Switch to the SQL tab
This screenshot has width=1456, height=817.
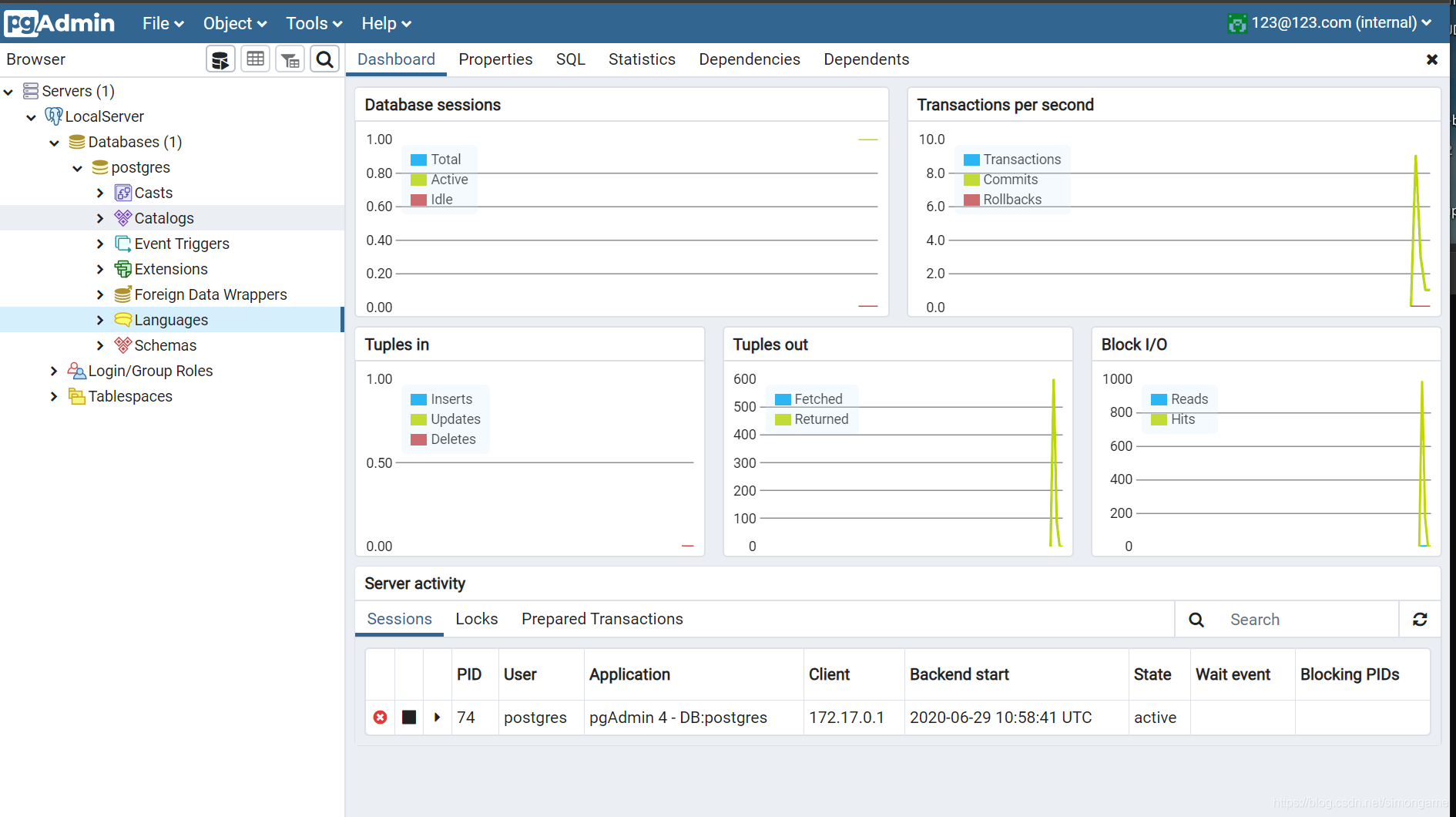[x=571, y=59]
